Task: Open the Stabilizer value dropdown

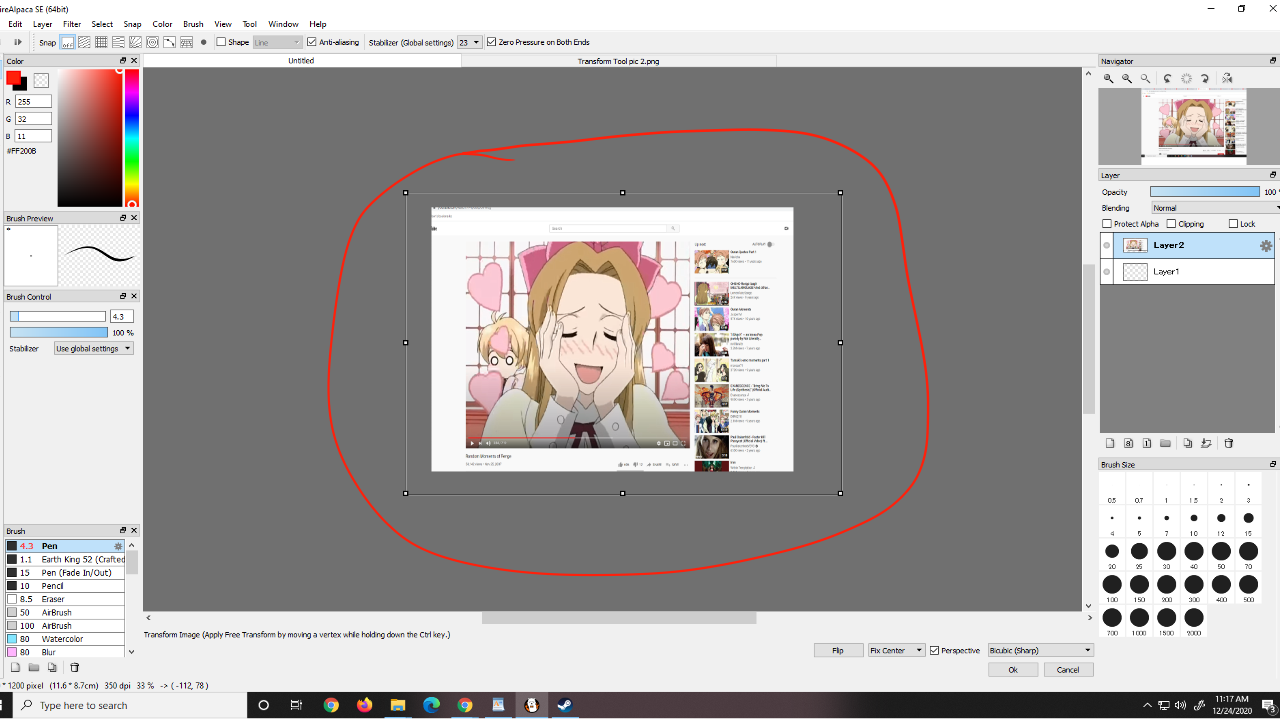Action: pyautogui.click(x=469, y=42)
